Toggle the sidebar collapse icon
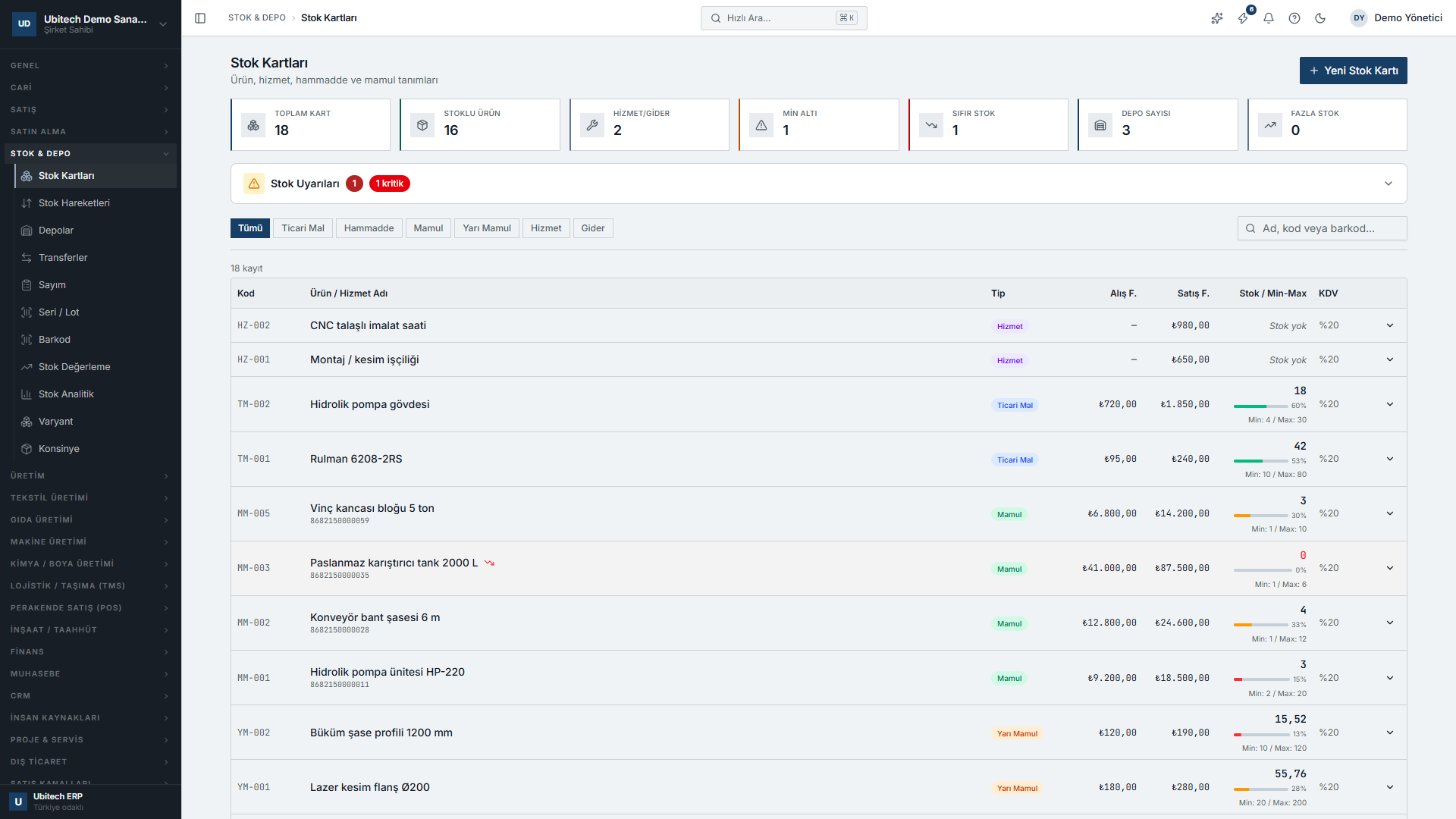1456x819 pixels. click(200, 18)
